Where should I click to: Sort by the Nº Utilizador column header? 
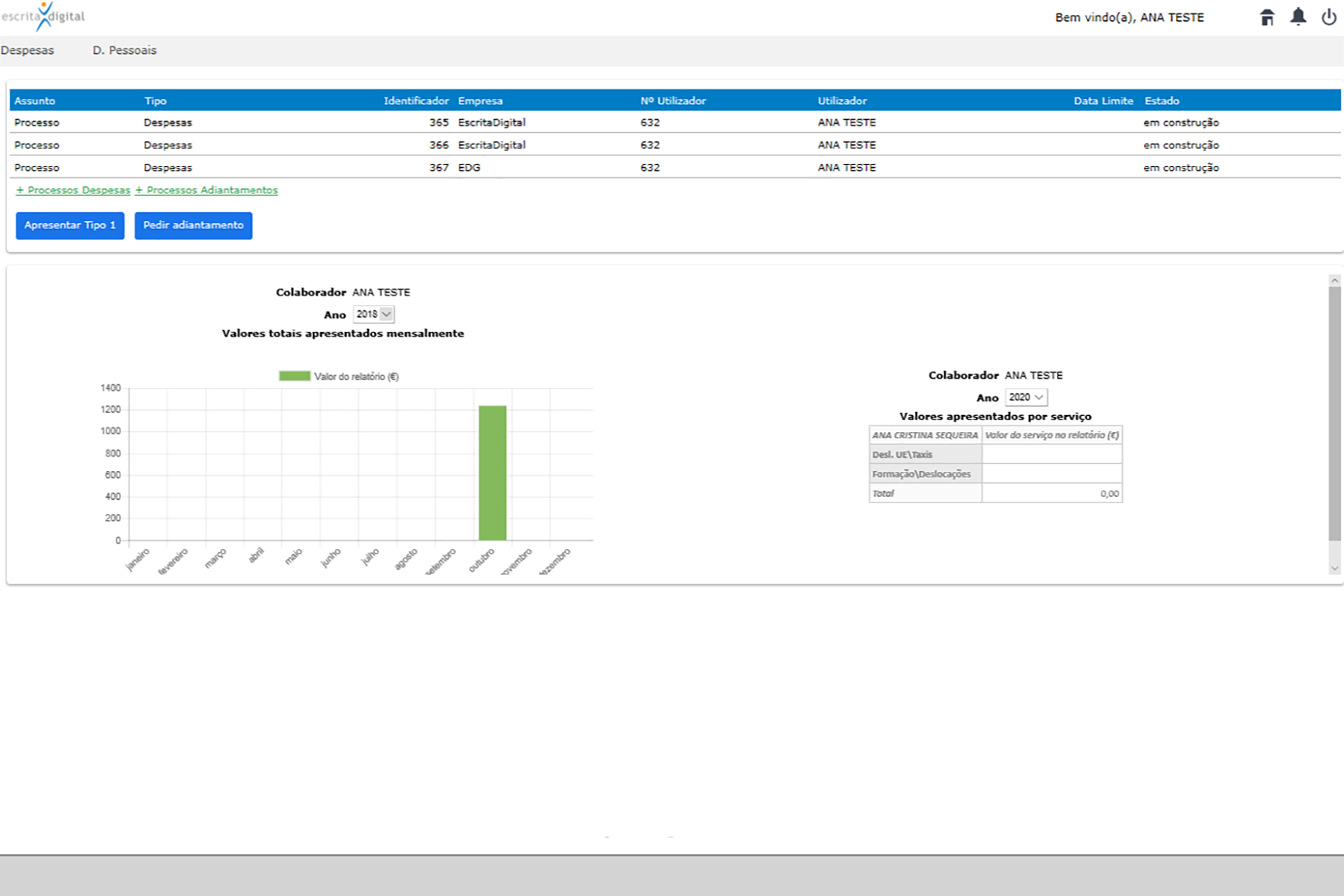click(673, 101)
